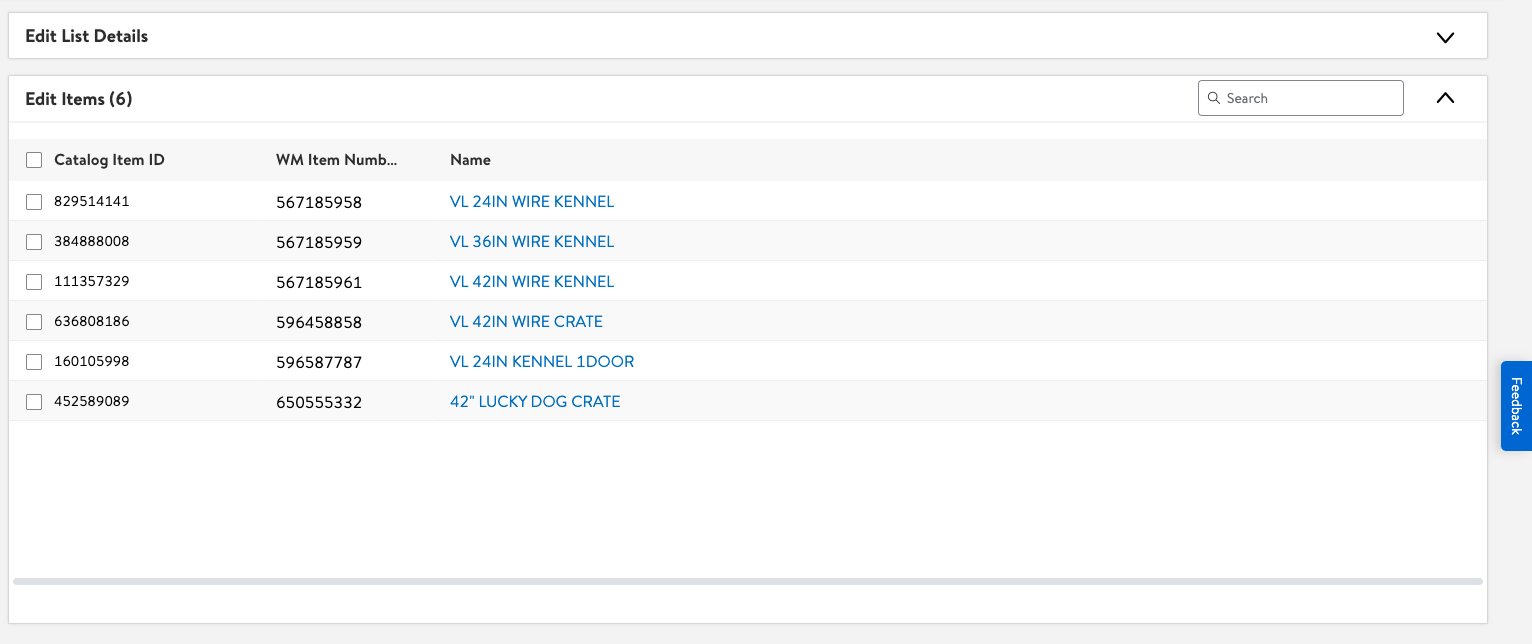This screenshot has height=644, width=1532.
Task: Open the Feedback side tab
Action: click(x=1516, y=406)
